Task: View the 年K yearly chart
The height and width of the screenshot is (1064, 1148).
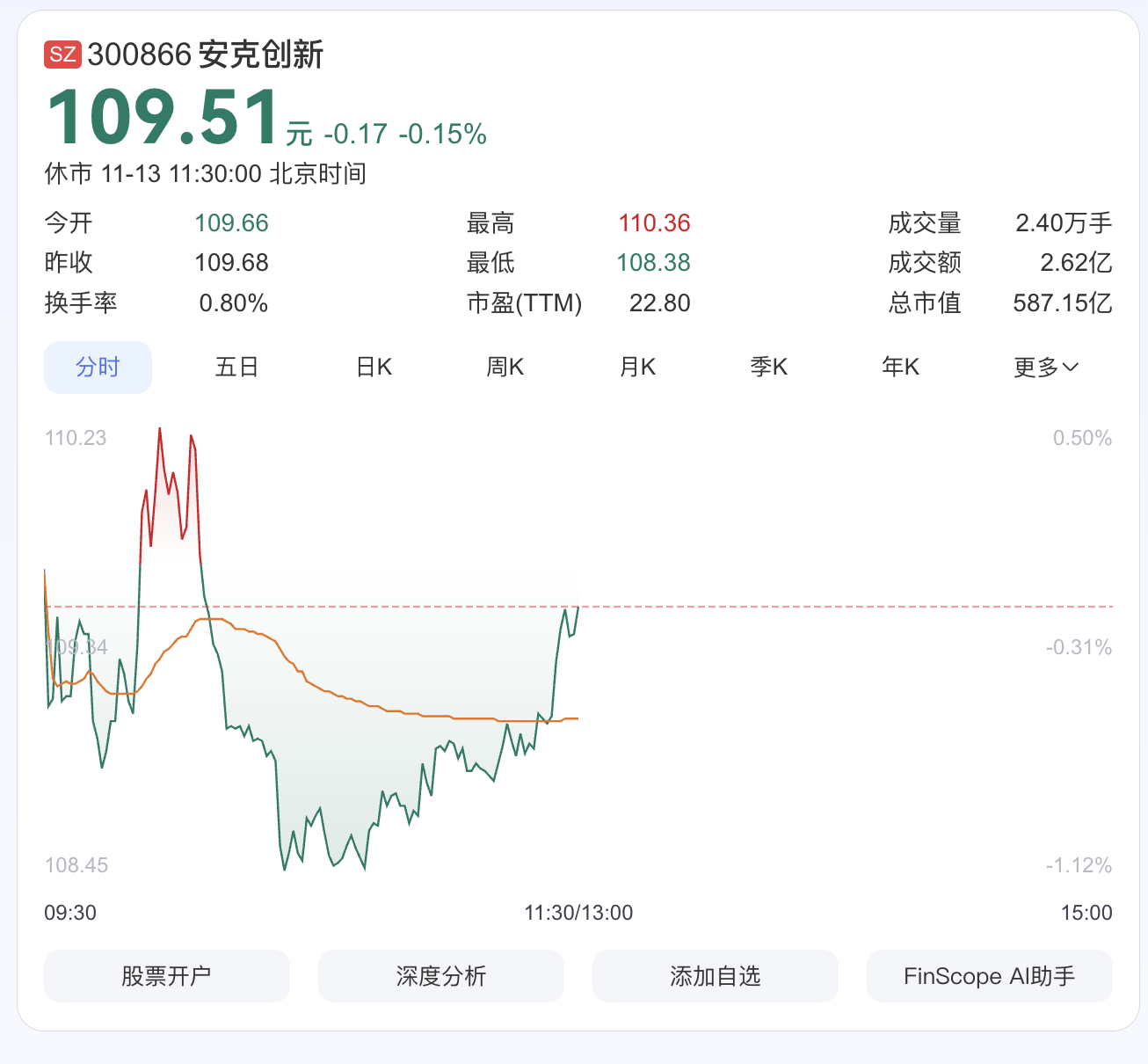Action: (900, 367)
